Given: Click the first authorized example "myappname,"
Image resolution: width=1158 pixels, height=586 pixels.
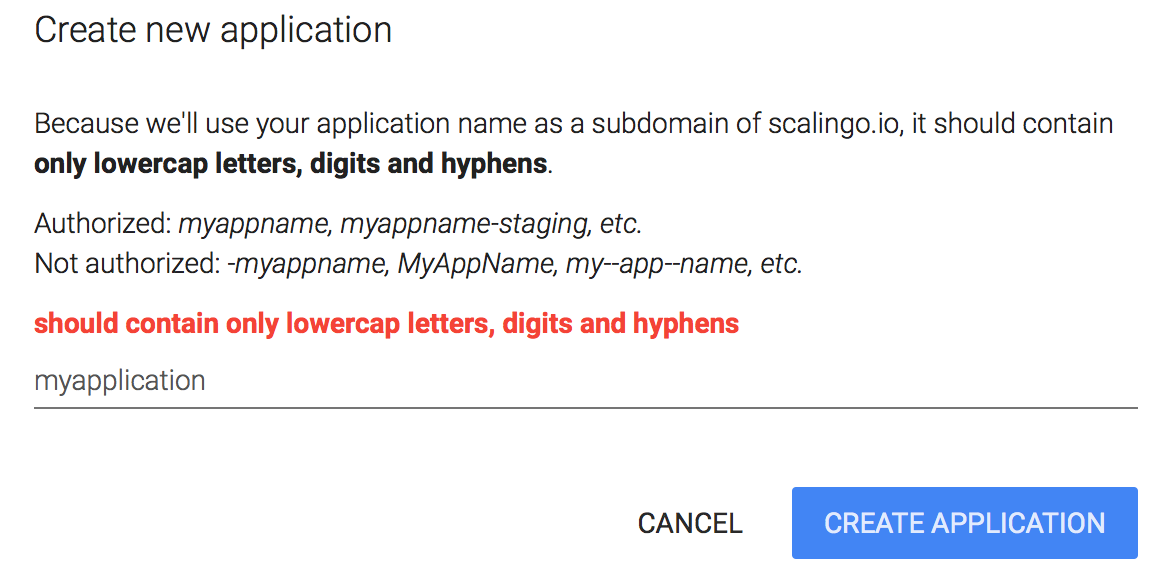Looking at the screenshot, I should 256,224.
